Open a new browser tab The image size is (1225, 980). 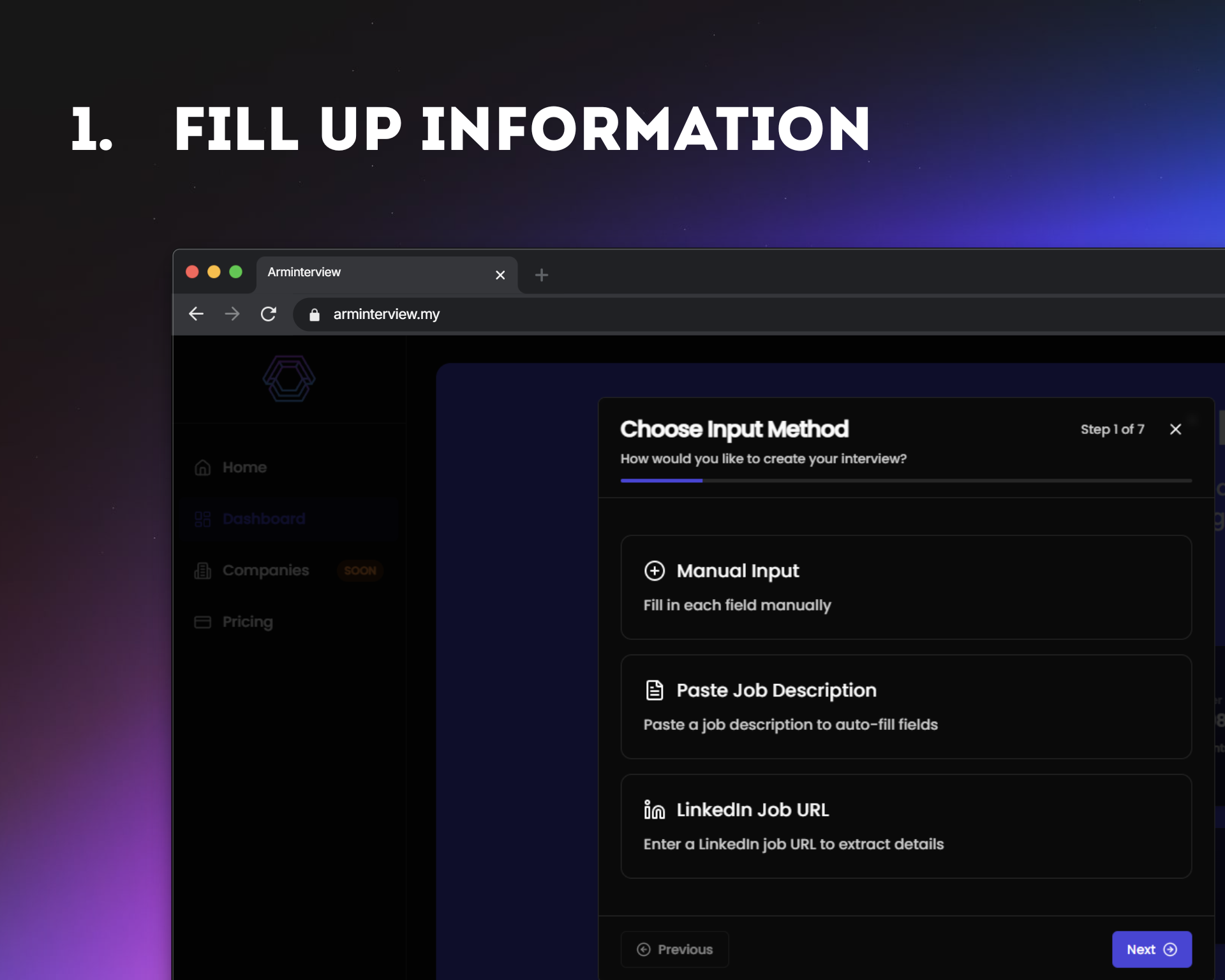541,274
